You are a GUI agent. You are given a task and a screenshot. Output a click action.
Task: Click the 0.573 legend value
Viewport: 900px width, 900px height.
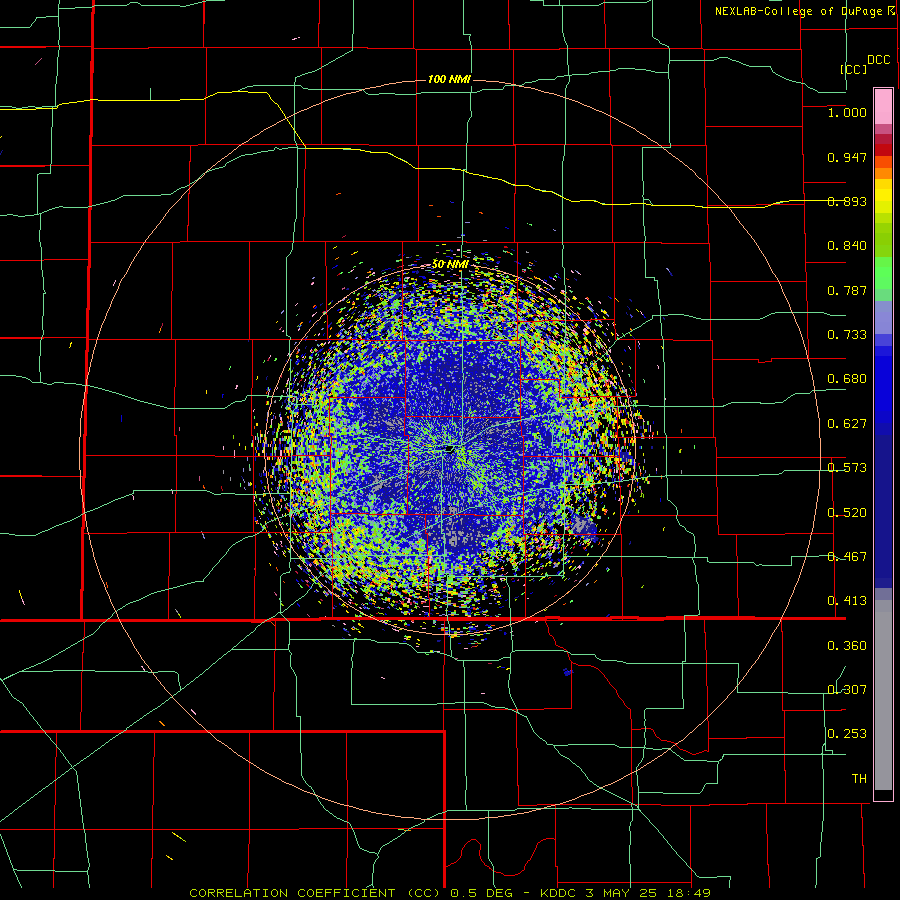847,468
